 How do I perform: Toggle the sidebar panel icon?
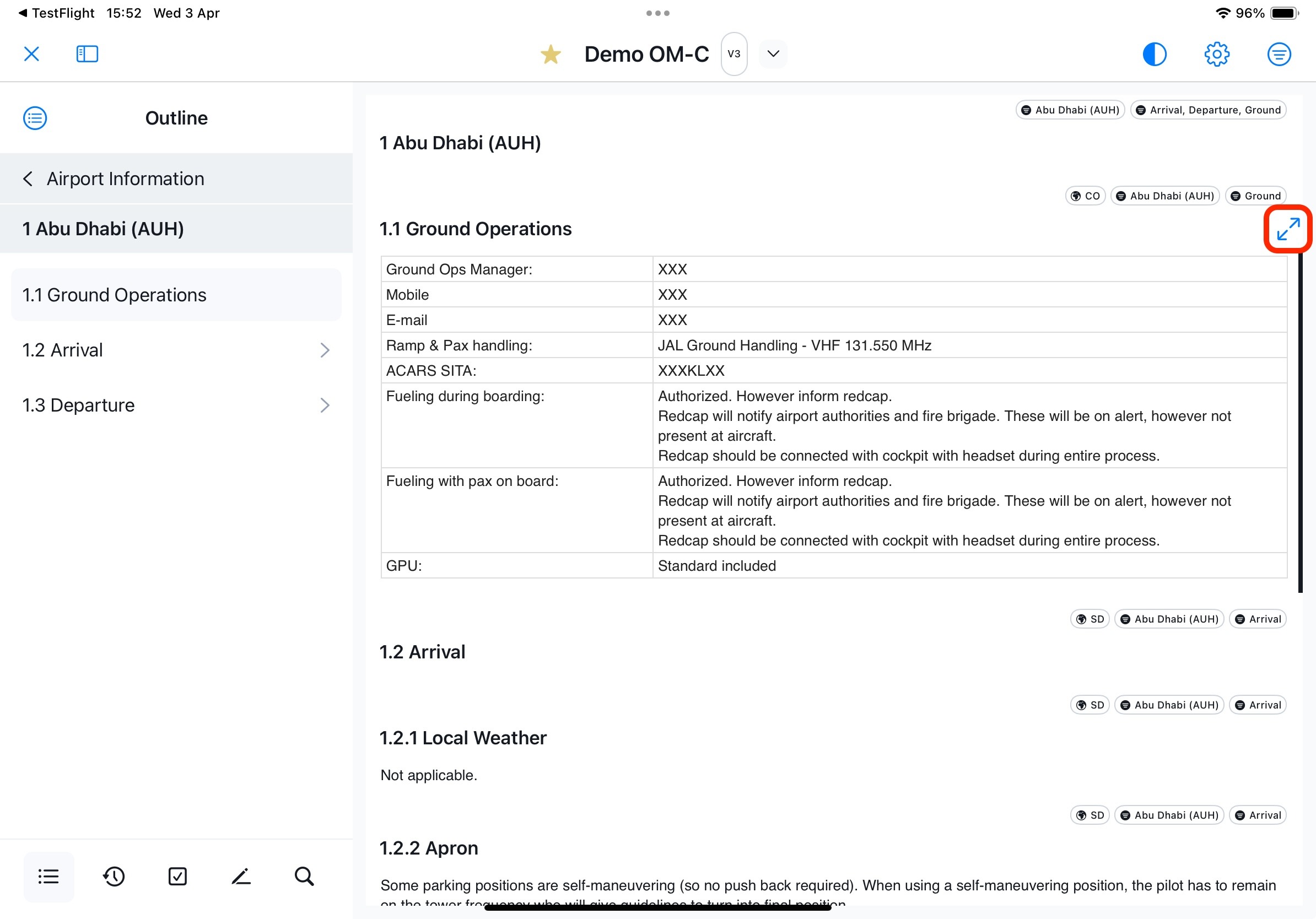(x=87, y=54)
